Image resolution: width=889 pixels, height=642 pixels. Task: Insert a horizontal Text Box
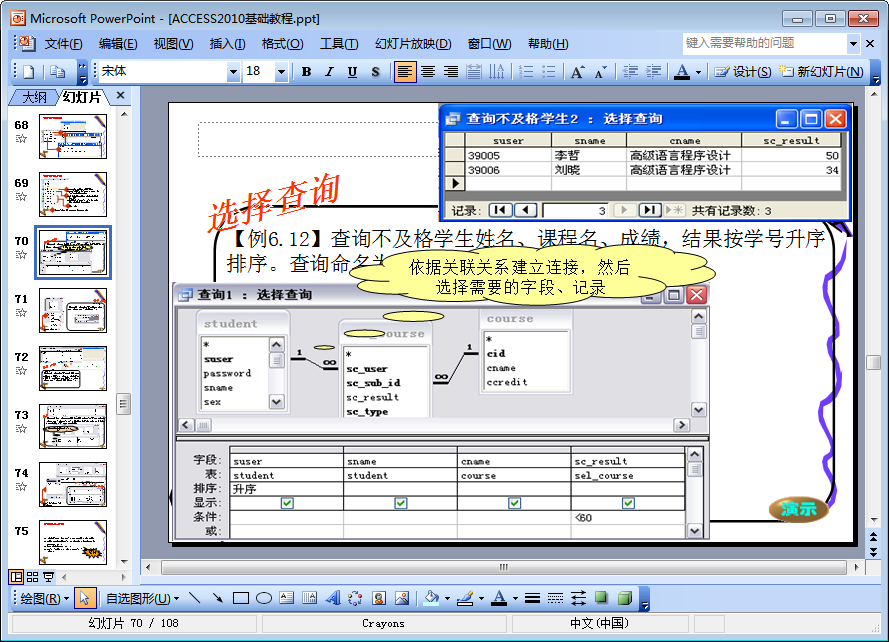(287, 598)
